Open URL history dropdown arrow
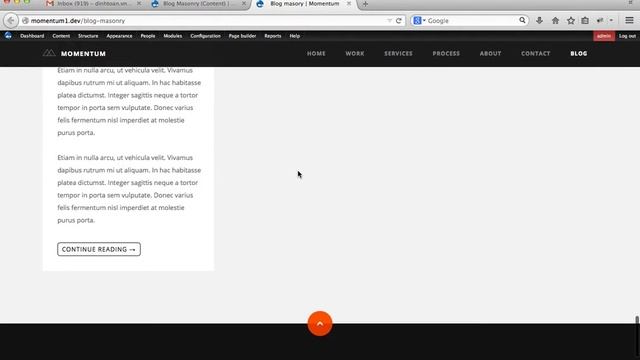The width and height of the screenshot is (640, 360). [x=389, y=20]
